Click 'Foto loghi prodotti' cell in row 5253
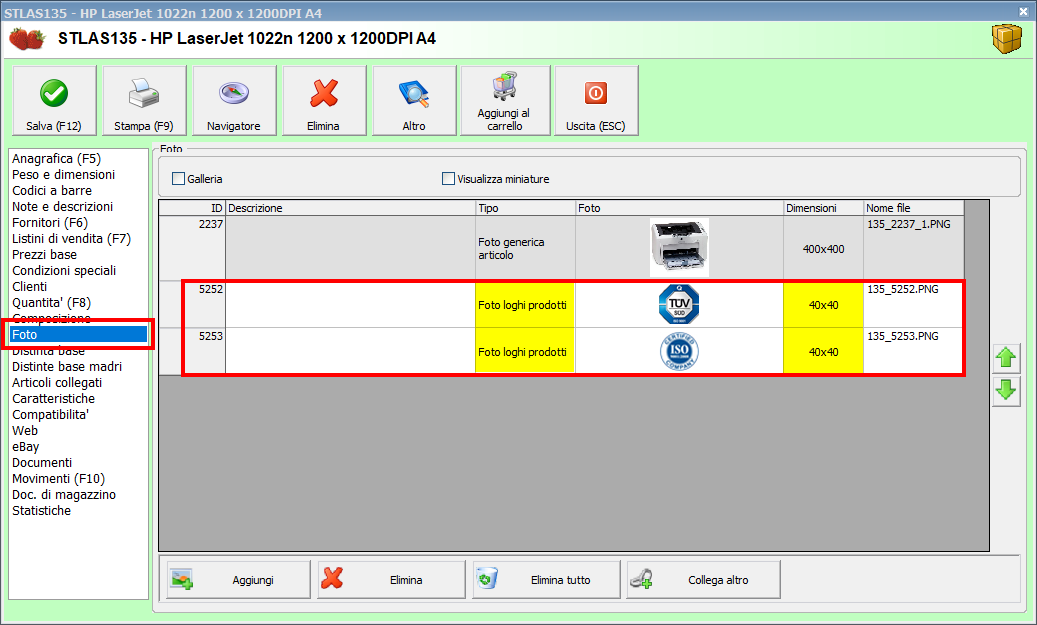 click(x=526, y=351)
